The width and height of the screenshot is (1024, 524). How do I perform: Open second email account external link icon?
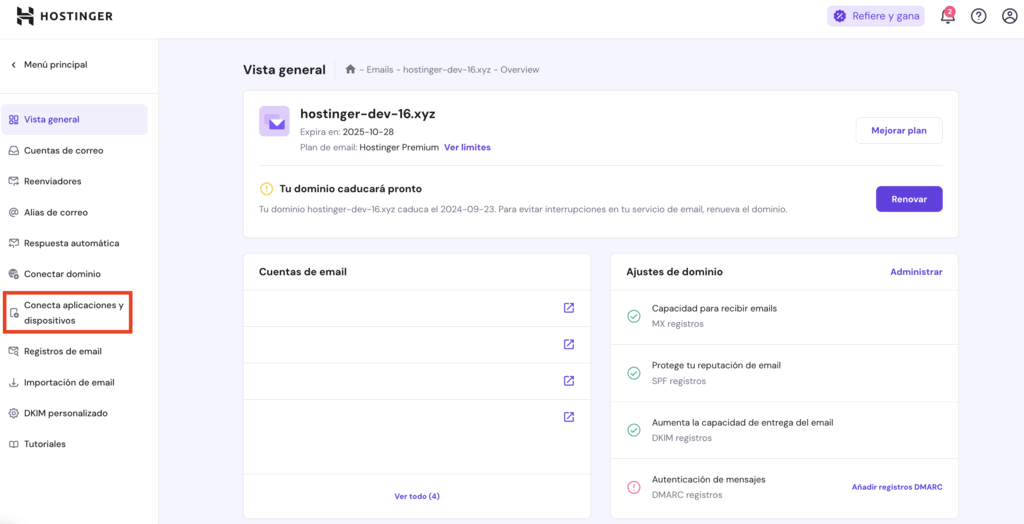pos(568,344)
